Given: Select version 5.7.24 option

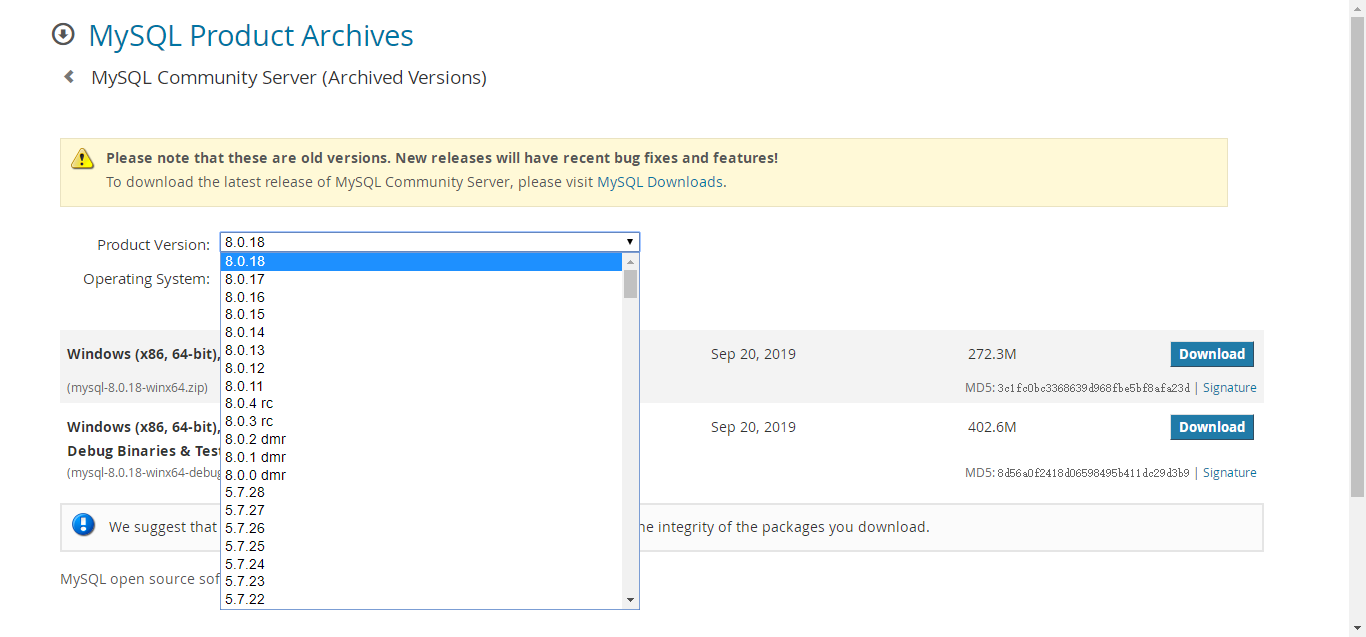Looking at the screenshot, I should (x=421, y=565).
